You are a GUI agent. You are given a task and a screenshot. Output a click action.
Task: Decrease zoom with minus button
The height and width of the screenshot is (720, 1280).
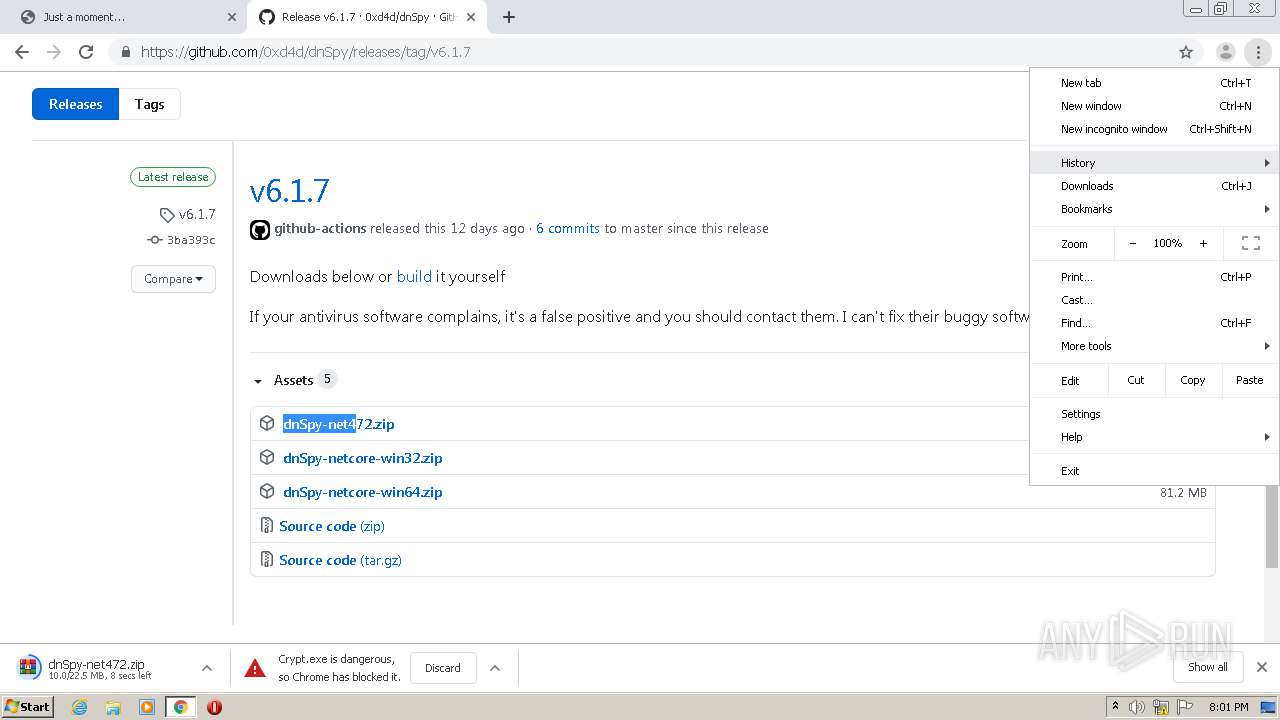click(x=1133, y=243)
